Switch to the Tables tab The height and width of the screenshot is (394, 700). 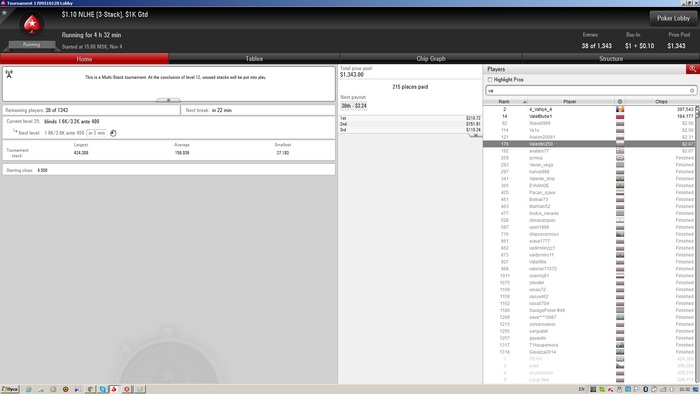pos(254,58)
